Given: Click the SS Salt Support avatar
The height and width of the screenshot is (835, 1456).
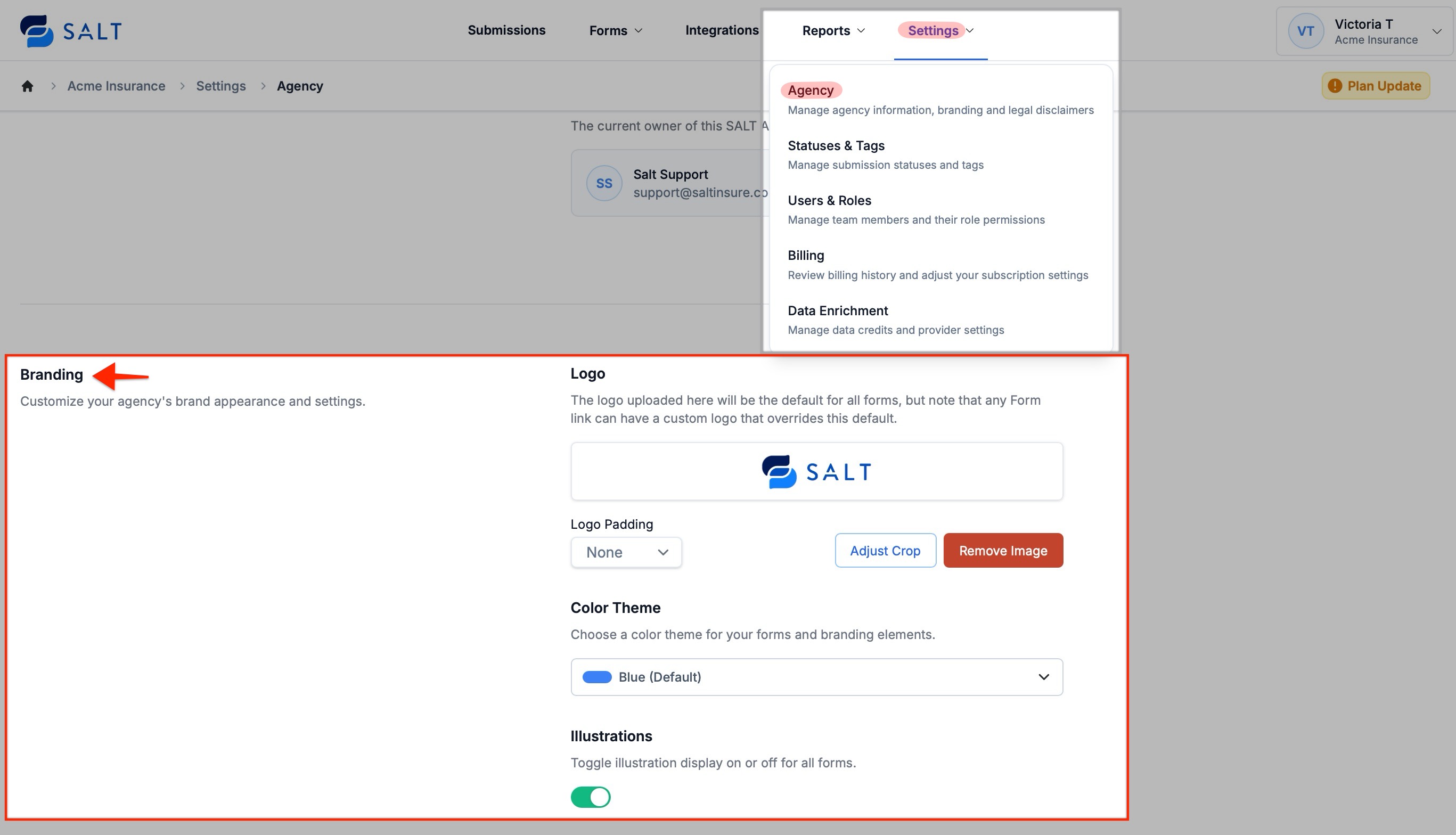Looking at the screenshot, I should coord(604,183).
